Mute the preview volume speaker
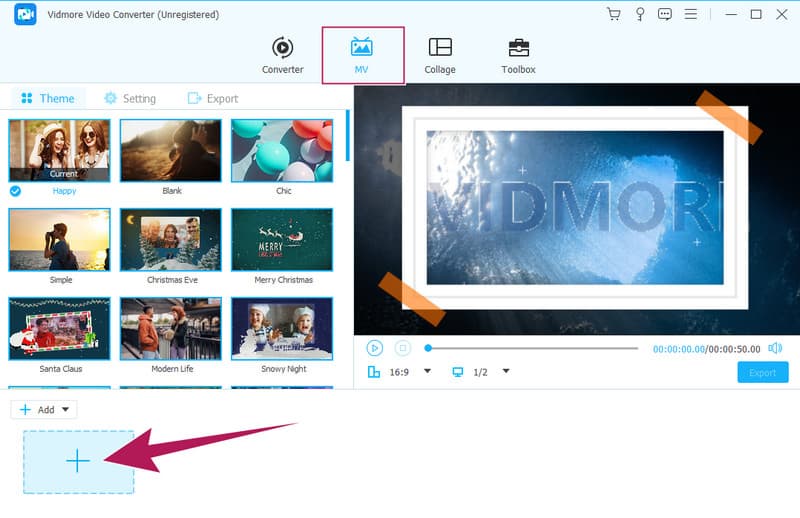800x518 pixels. click(x=775, y=348)
